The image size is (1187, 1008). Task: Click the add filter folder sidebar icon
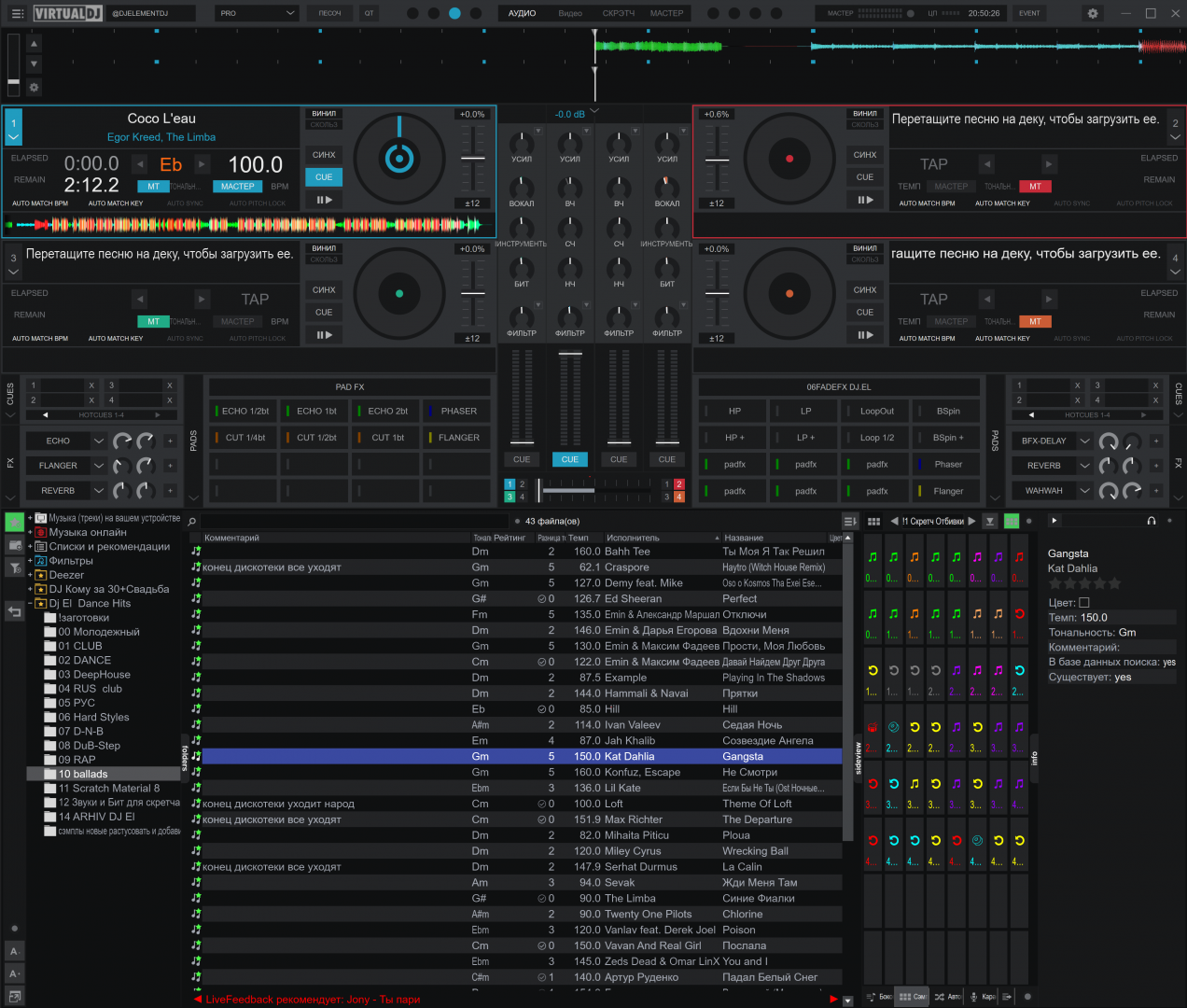click(15, 567)
